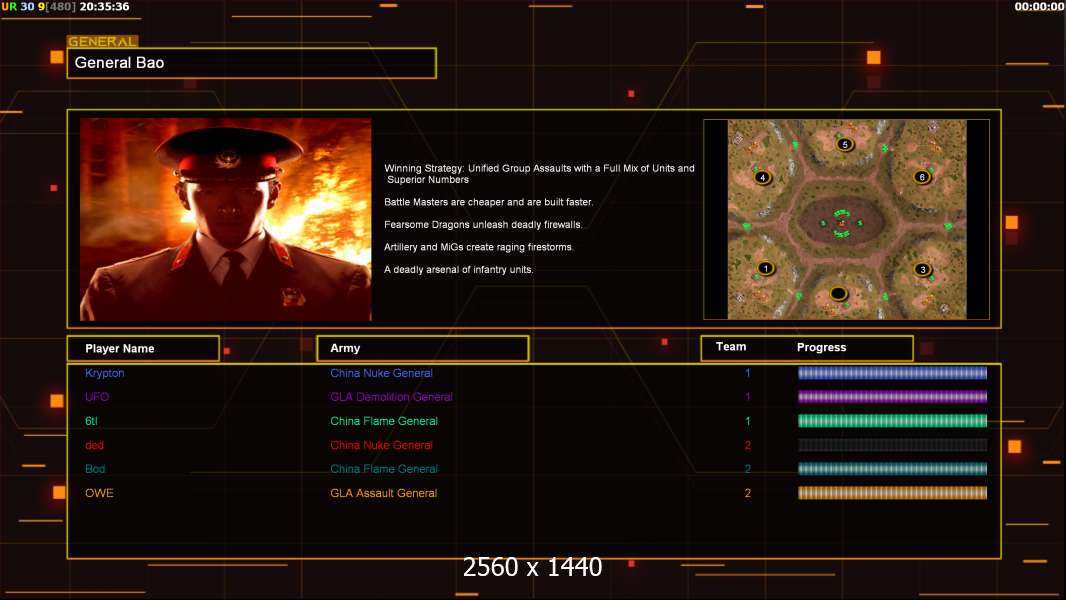Click ded's empty progress bar

pos(892,445)
